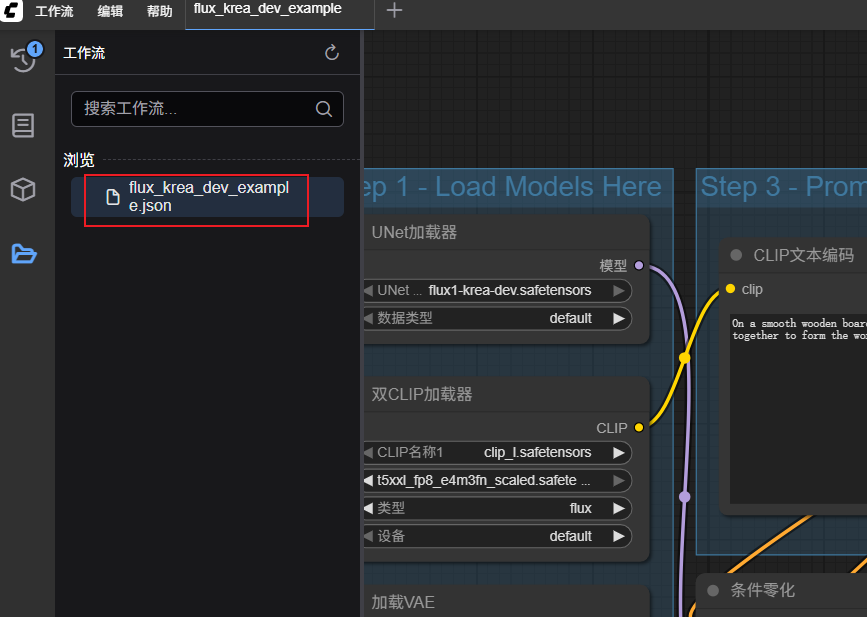Collapse the 条件零化 node via its dot
The image size is (867, 617).
[713, 590]
